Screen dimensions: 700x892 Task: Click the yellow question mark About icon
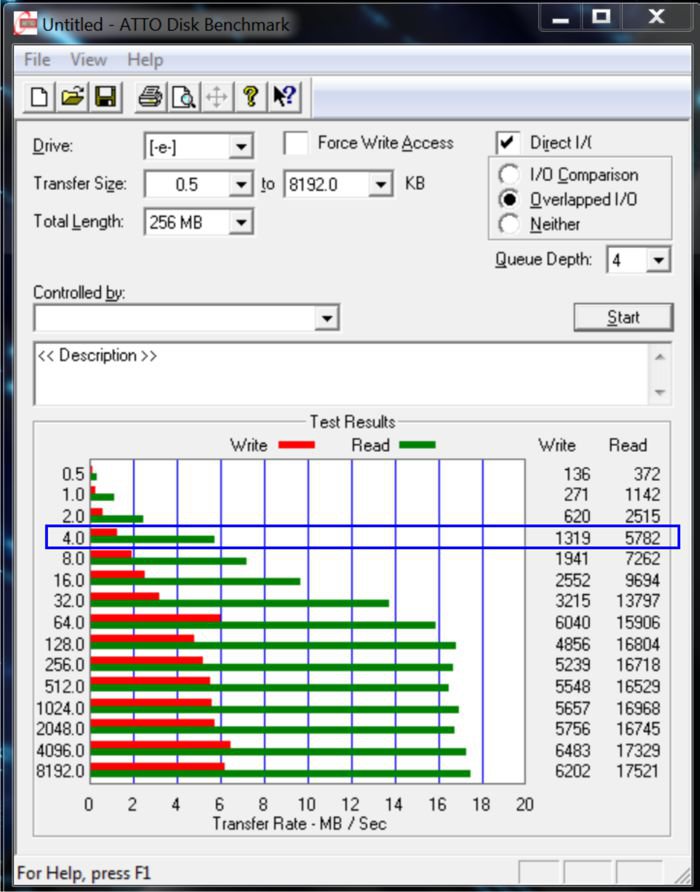point(250,97)
